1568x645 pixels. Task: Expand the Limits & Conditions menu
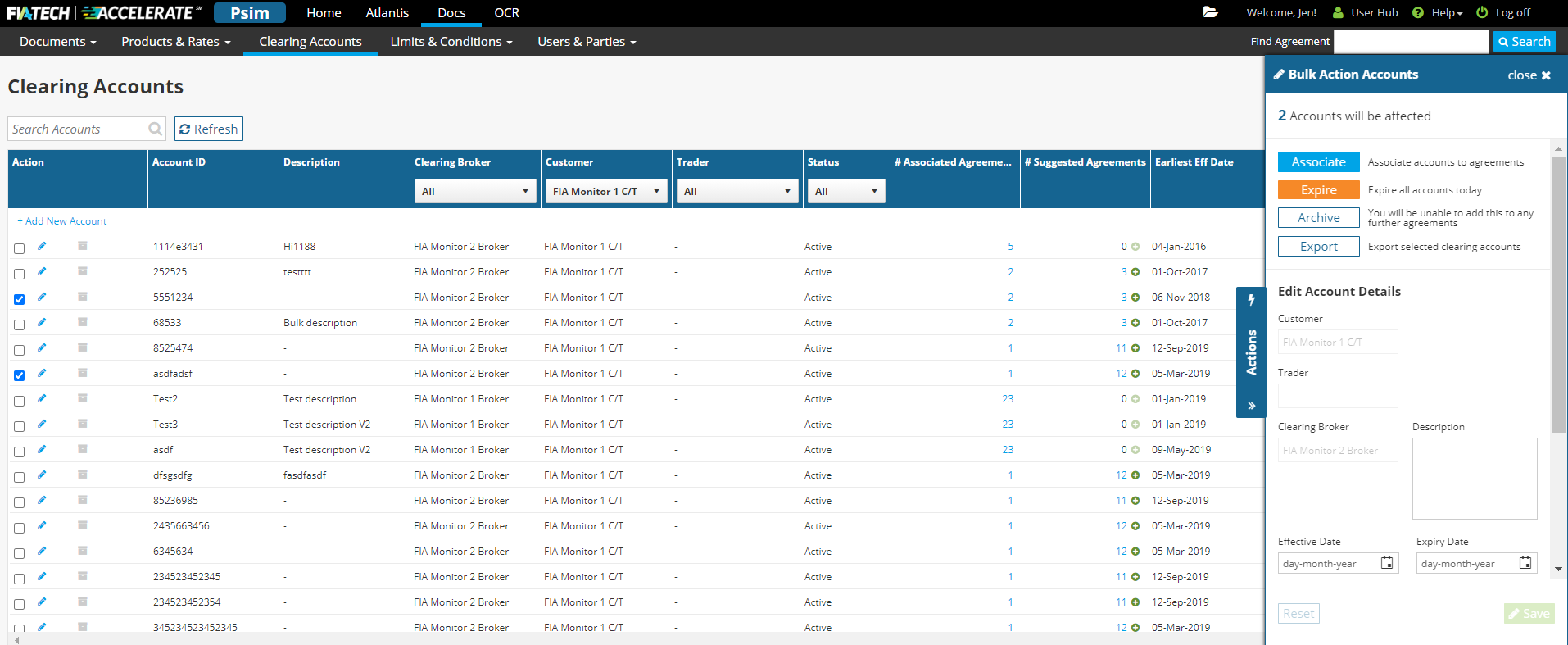[x=451, y=42]
